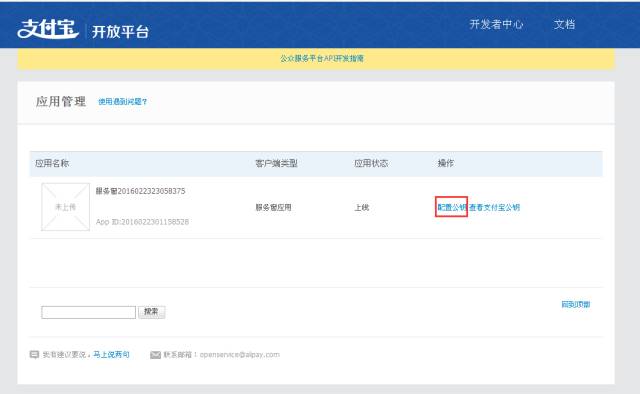The image size is (640, 394).
Task: Open the 公众服务平台API开发指南 banner link
Action: [322, 58]
